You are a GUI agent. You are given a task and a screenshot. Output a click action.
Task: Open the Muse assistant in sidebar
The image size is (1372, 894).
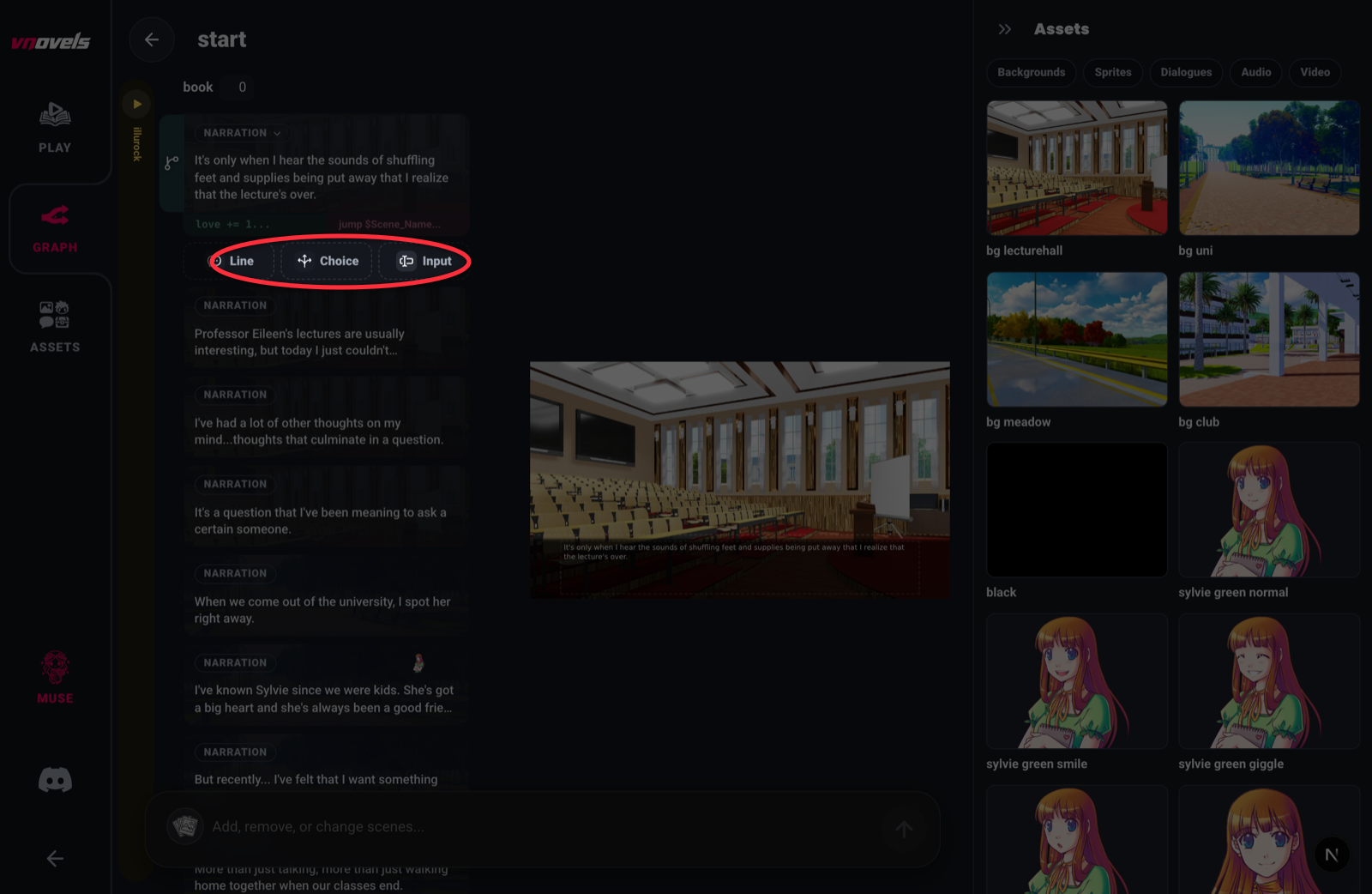(55, 678)
